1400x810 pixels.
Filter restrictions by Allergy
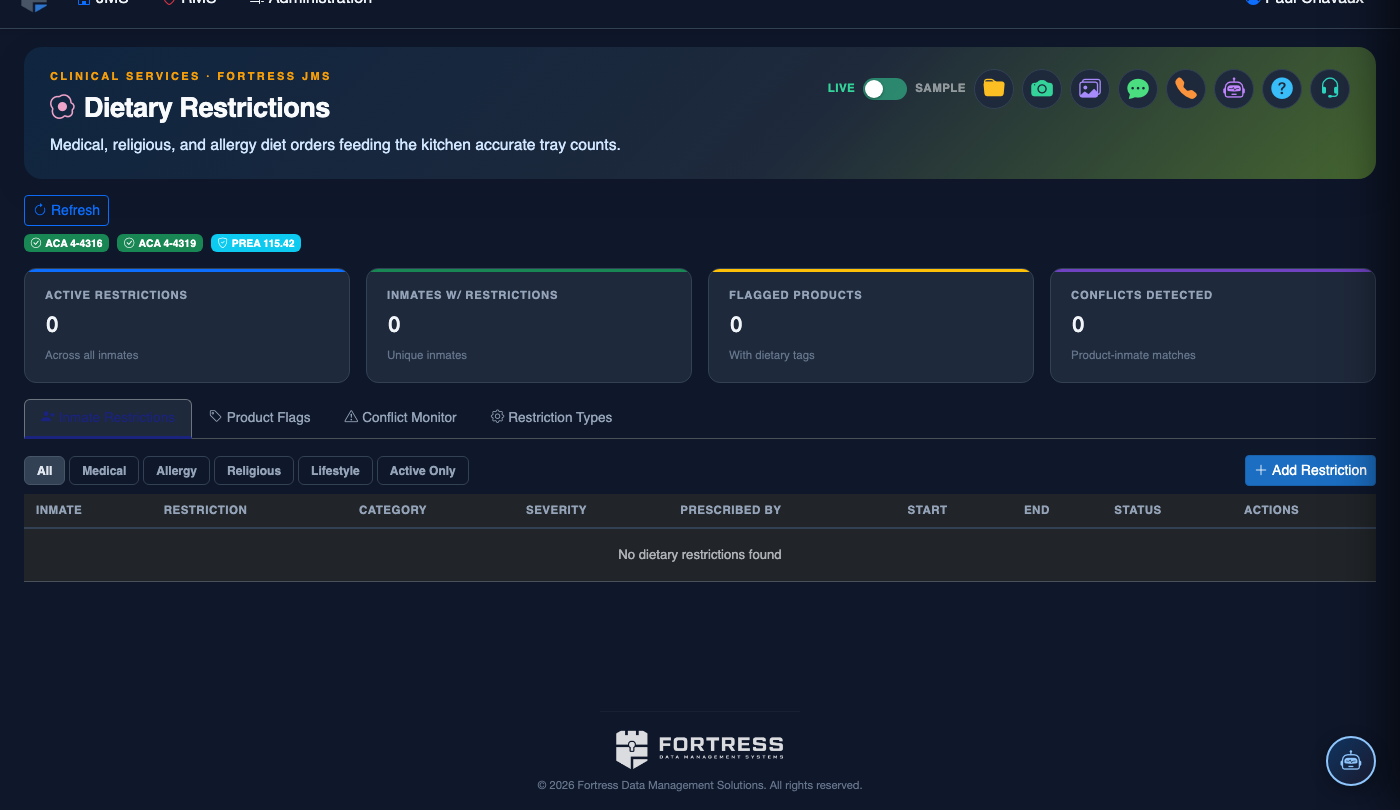point(176,471)
